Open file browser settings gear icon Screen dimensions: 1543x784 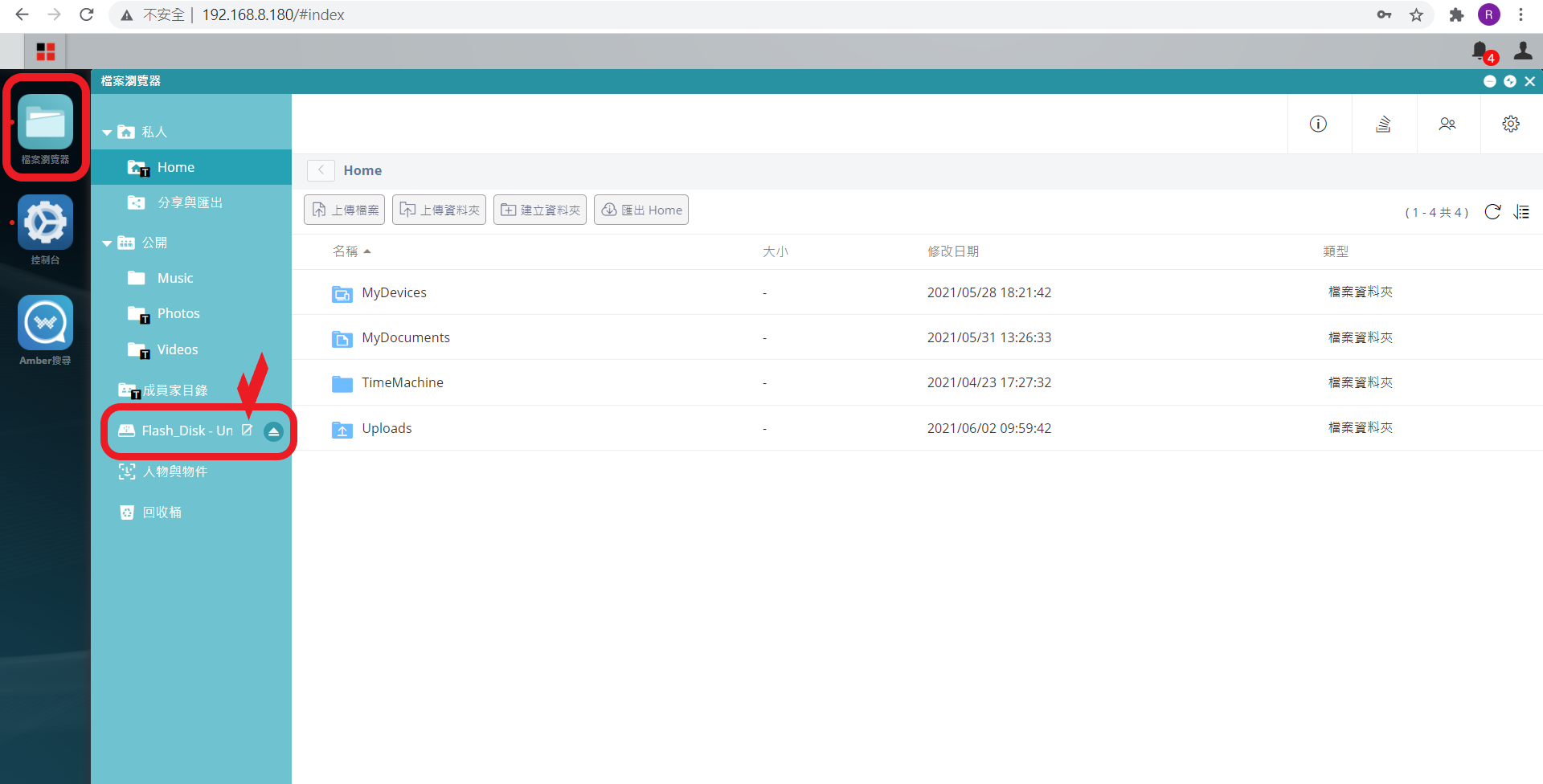tap(1511, 124)
